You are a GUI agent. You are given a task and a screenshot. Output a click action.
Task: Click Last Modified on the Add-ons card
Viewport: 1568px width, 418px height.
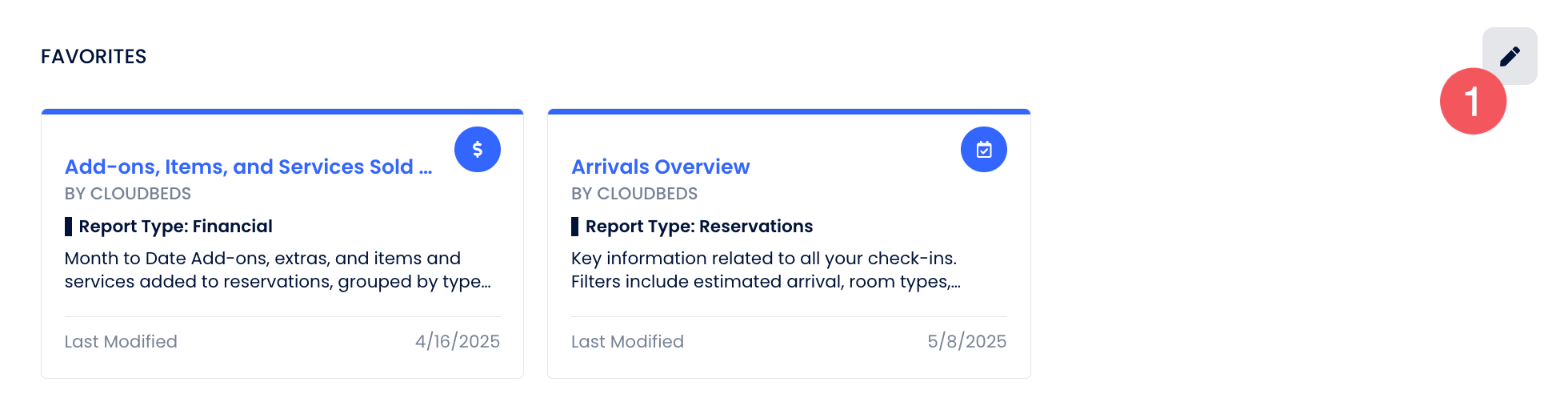pyautogui.click(x=121, y=342)
